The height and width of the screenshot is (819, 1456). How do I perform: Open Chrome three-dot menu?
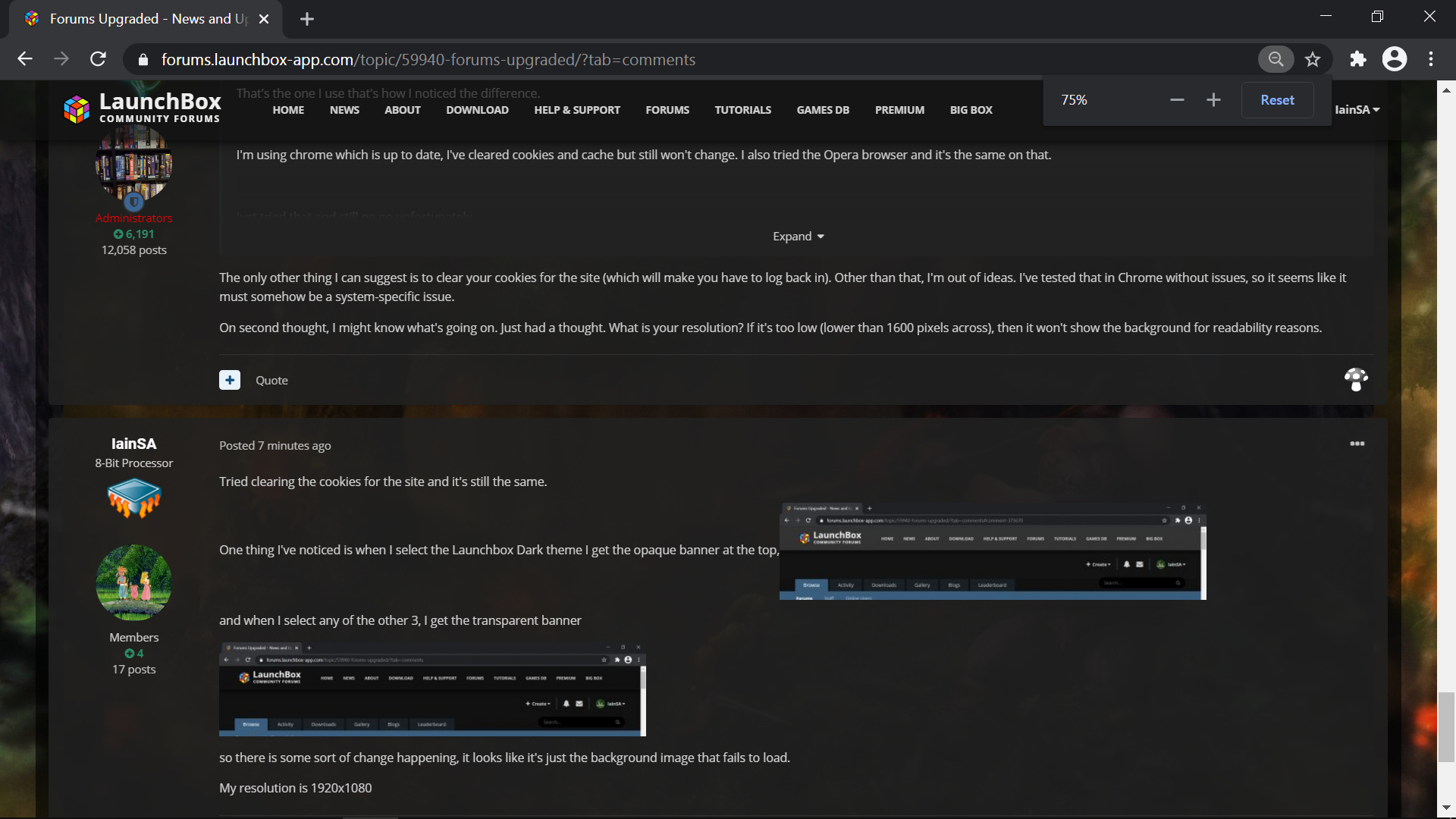tap(1431, 59)
